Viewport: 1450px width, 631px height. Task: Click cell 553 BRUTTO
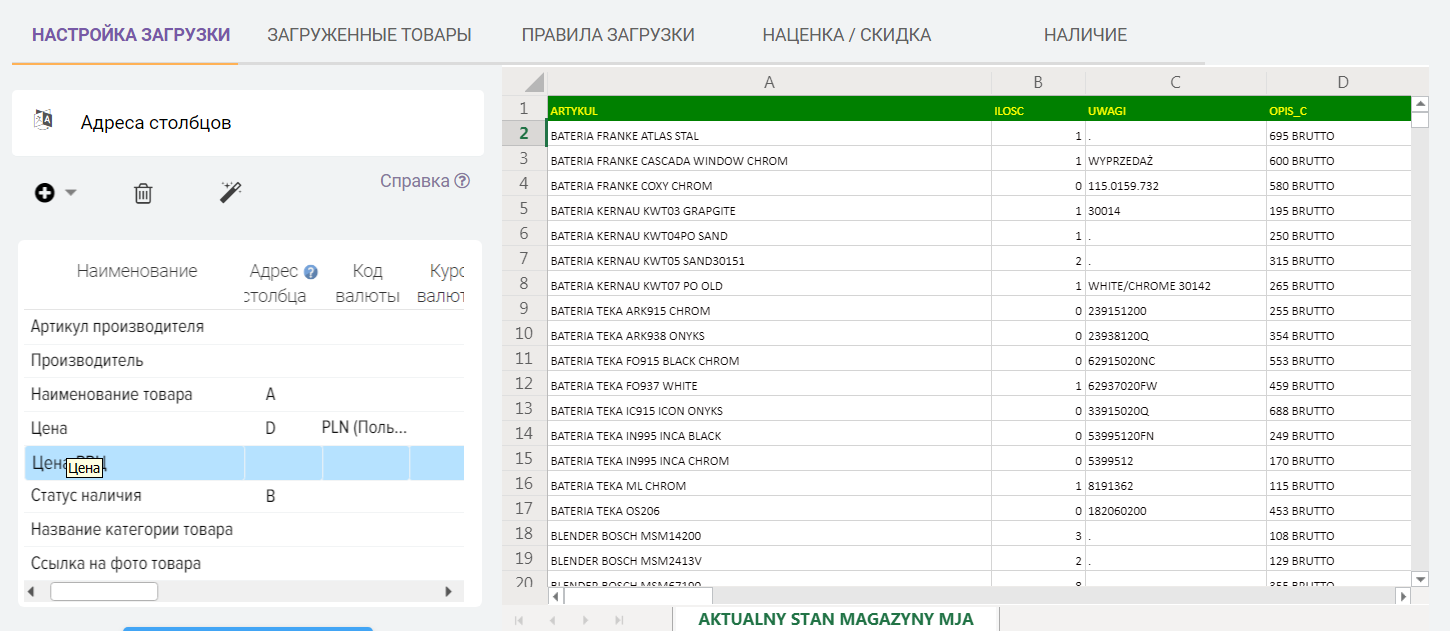tap(1339, 361)
